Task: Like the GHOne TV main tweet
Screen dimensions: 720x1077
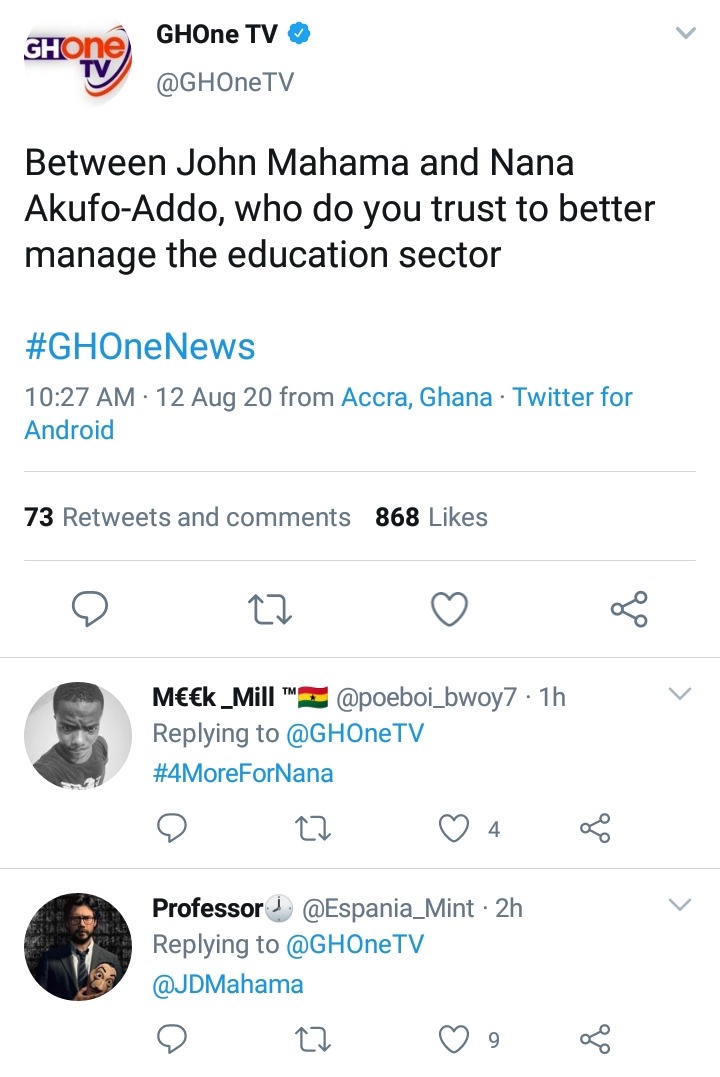Action: coord(449,608)
